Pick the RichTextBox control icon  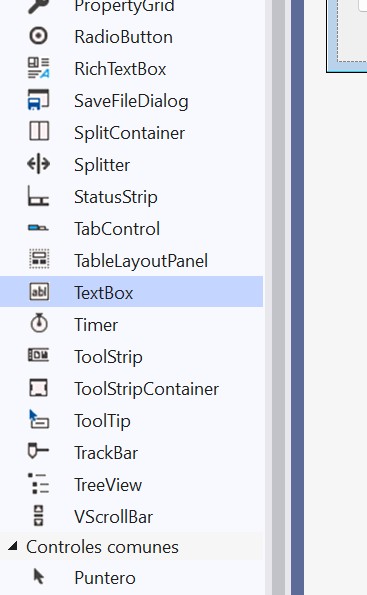tap(39, 68)
